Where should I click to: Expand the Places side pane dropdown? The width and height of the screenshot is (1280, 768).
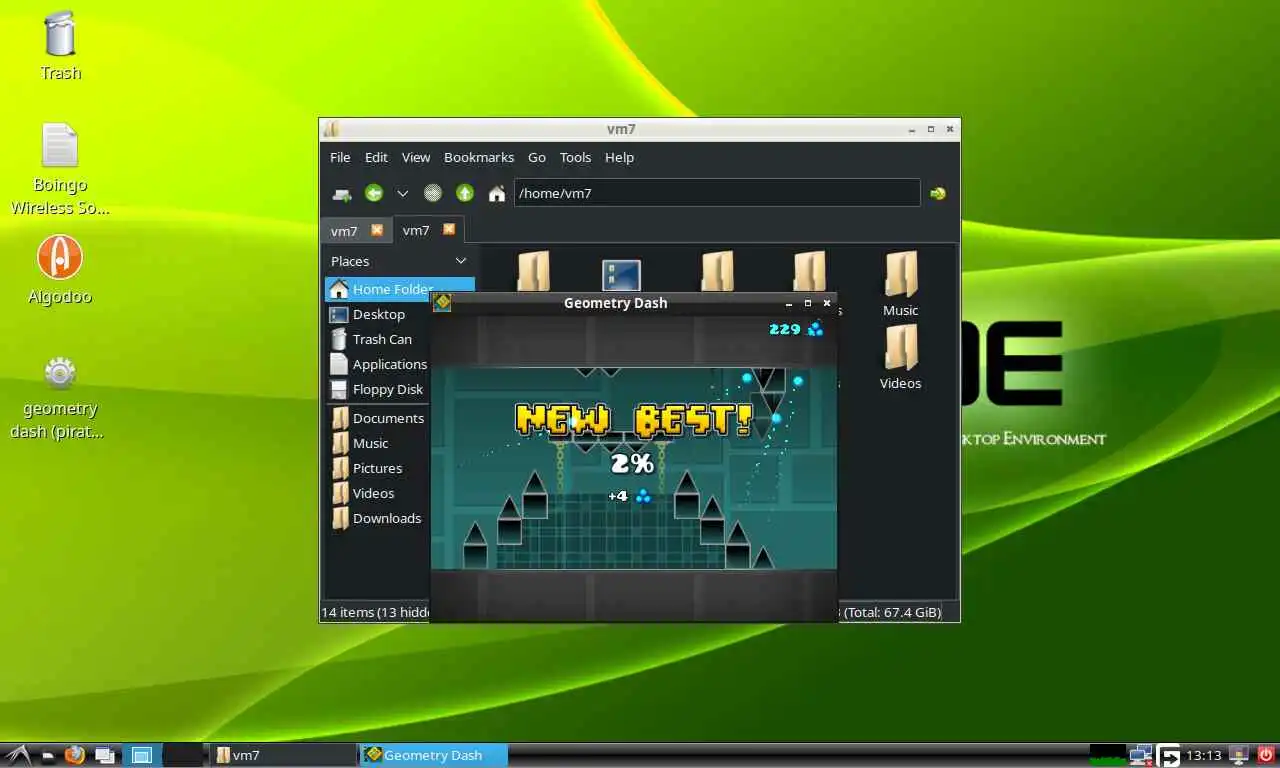461,261
